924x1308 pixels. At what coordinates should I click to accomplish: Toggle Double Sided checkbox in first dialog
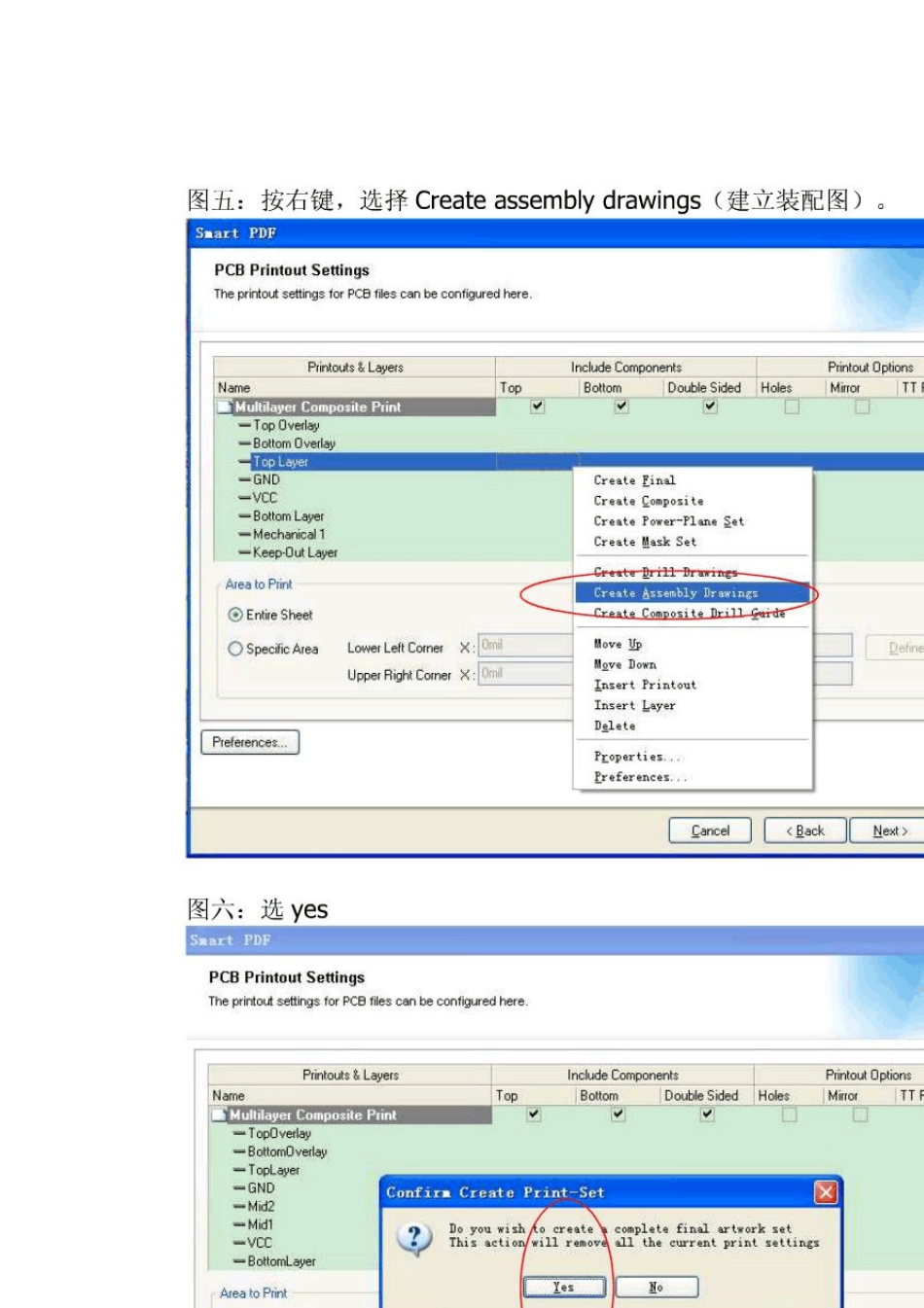point(710,407)
